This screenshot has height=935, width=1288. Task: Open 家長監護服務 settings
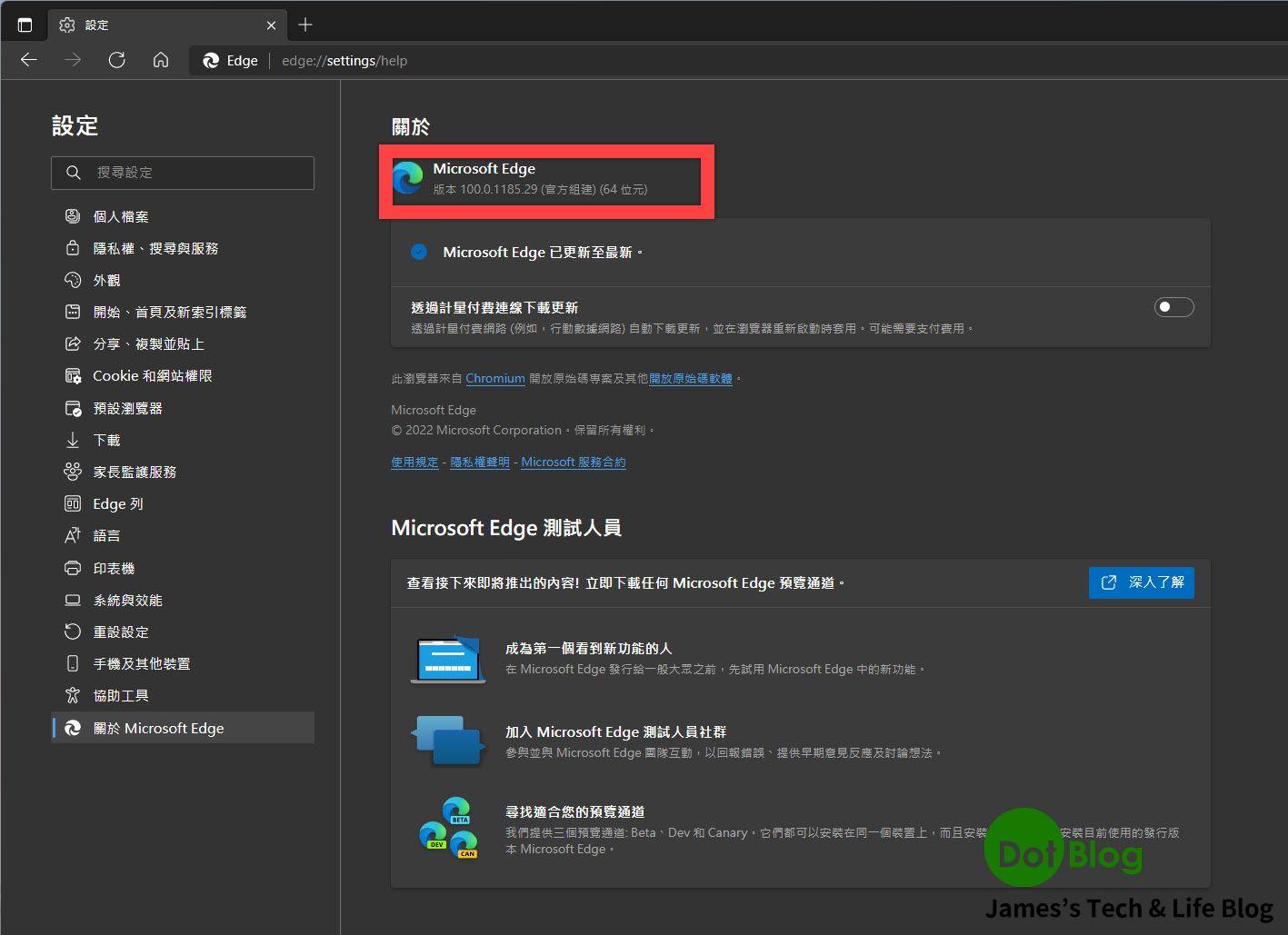coord(135,471)
